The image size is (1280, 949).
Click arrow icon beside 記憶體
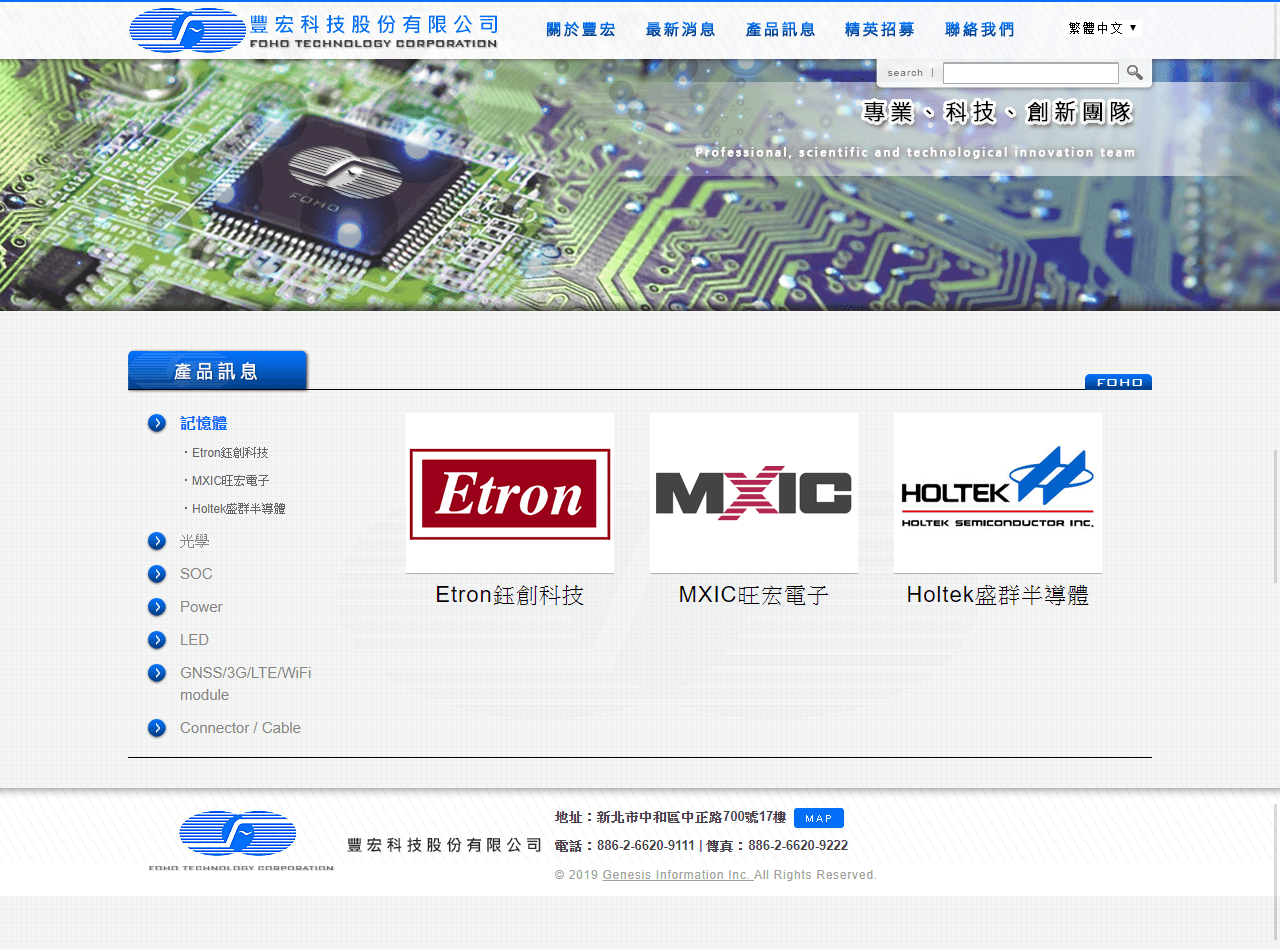[x=157, y=423]
